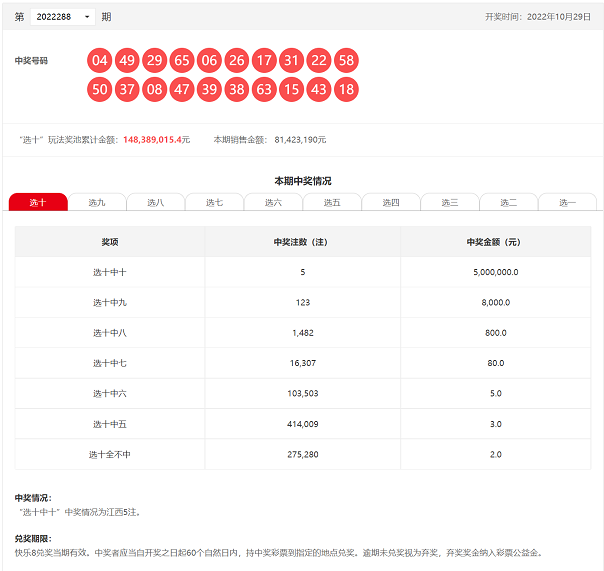Click winning number ball 04
The image size is (604, 571).
[99, 60]
